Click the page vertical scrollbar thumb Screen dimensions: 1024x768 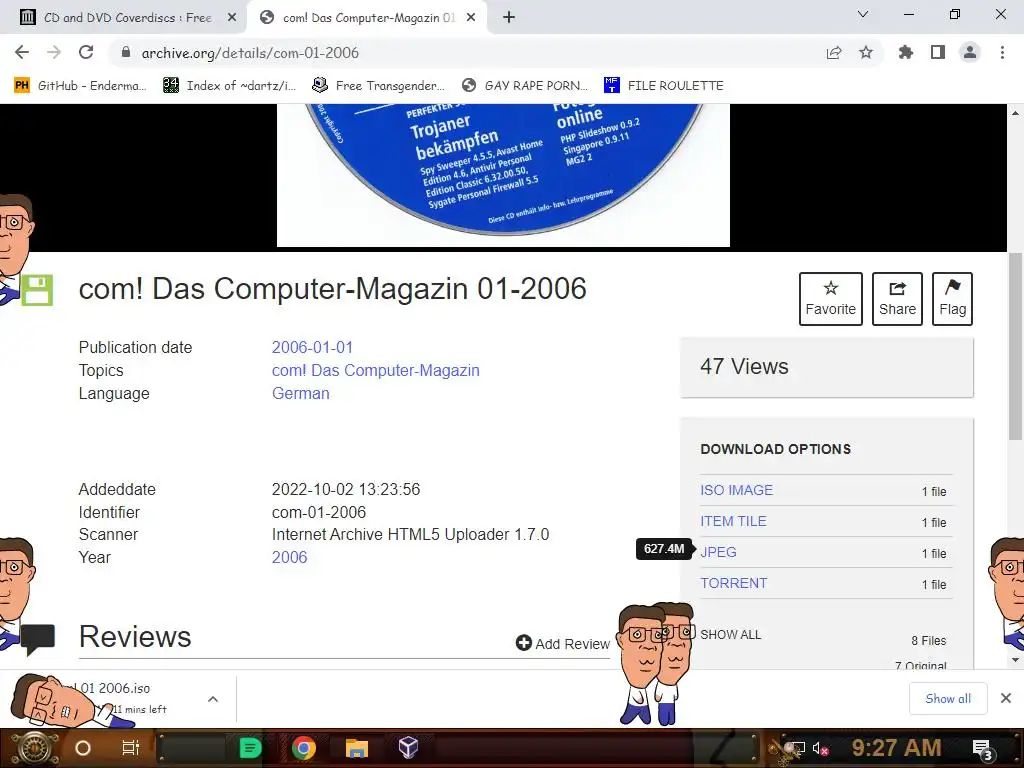coord(1015,346)
